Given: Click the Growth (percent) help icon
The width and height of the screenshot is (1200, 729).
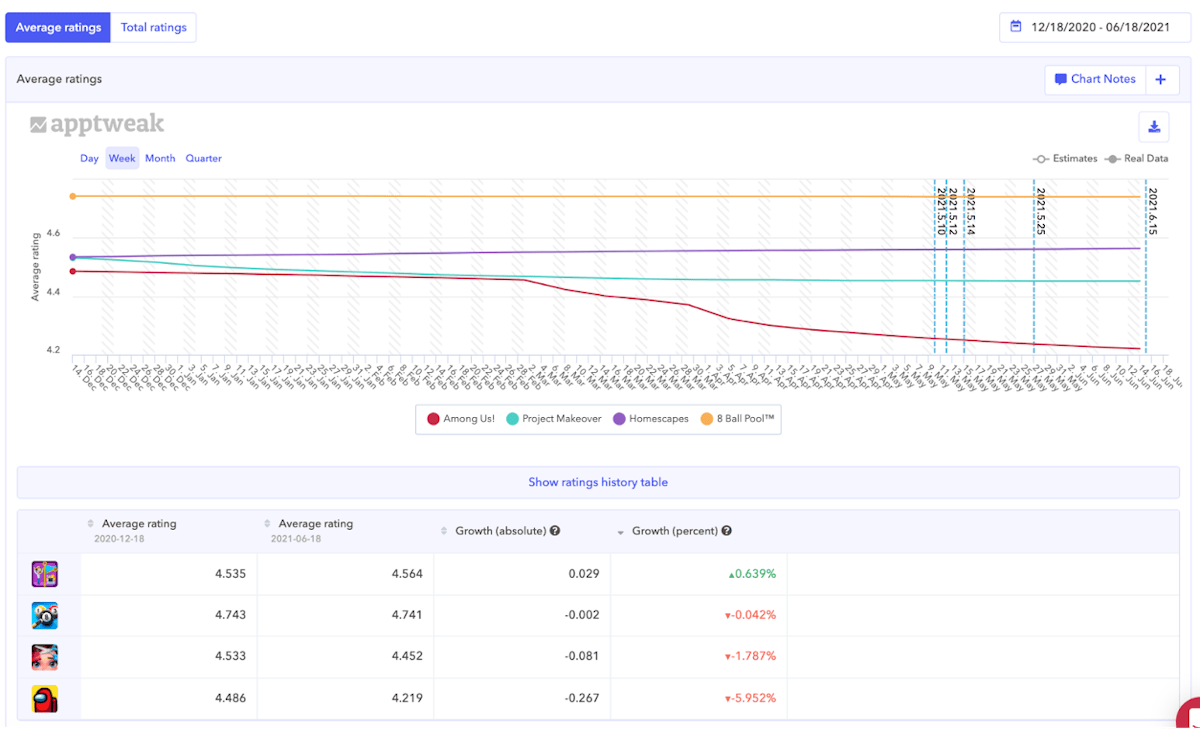Looking at the screenshot, I should (726, 531).
